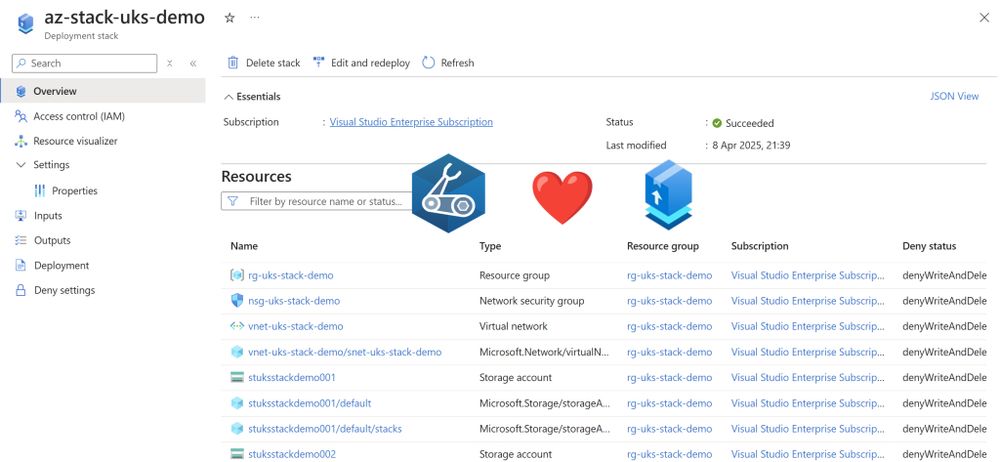Screen dimensions: 1000x462
Task: Open the Outputs page
Action: click(52, 241)
